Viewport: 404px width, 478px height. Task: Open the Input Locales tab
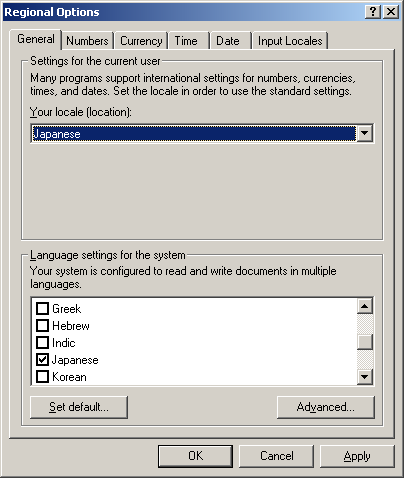(290, 41)
